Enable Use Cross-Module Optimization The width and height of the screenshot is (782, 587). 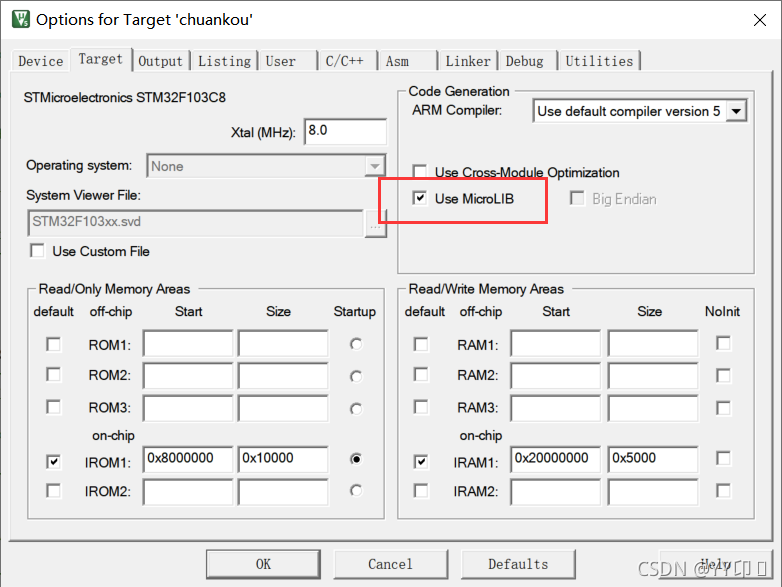pyautogui.click(x=420, y=172)
